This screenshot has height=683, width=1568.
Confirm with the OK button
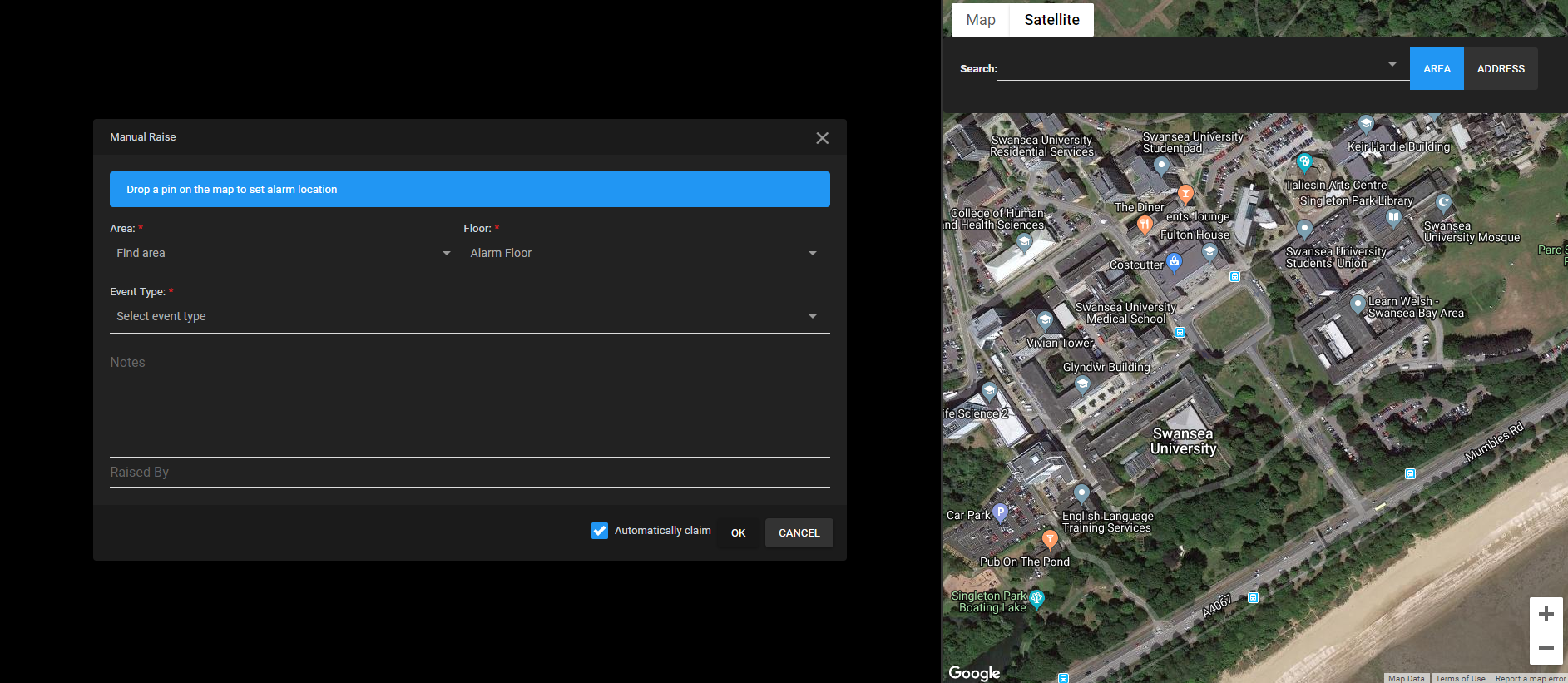(x=739, y=533)
